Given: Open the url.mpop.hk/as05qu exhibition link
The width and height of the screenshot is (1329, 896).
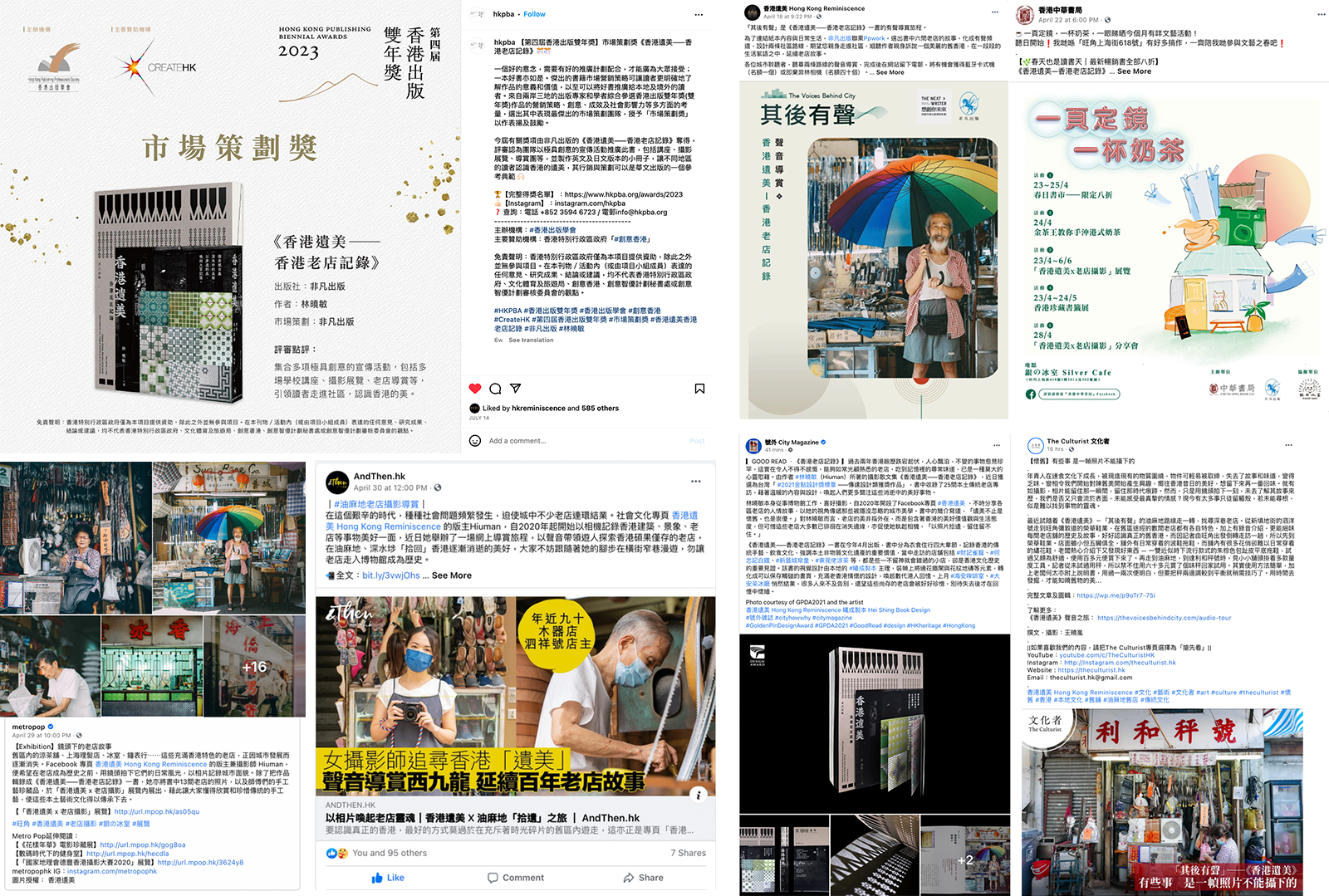Looking at the screenshot, I should (x=157, y=812).
